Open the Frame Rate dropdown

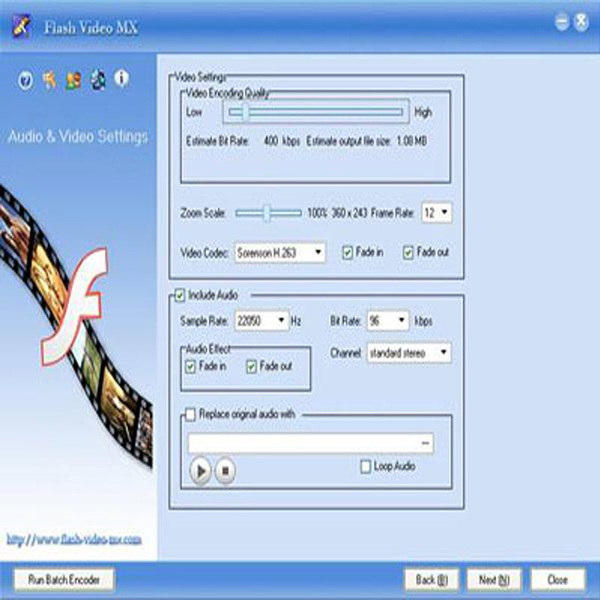[x=437, y=212]
